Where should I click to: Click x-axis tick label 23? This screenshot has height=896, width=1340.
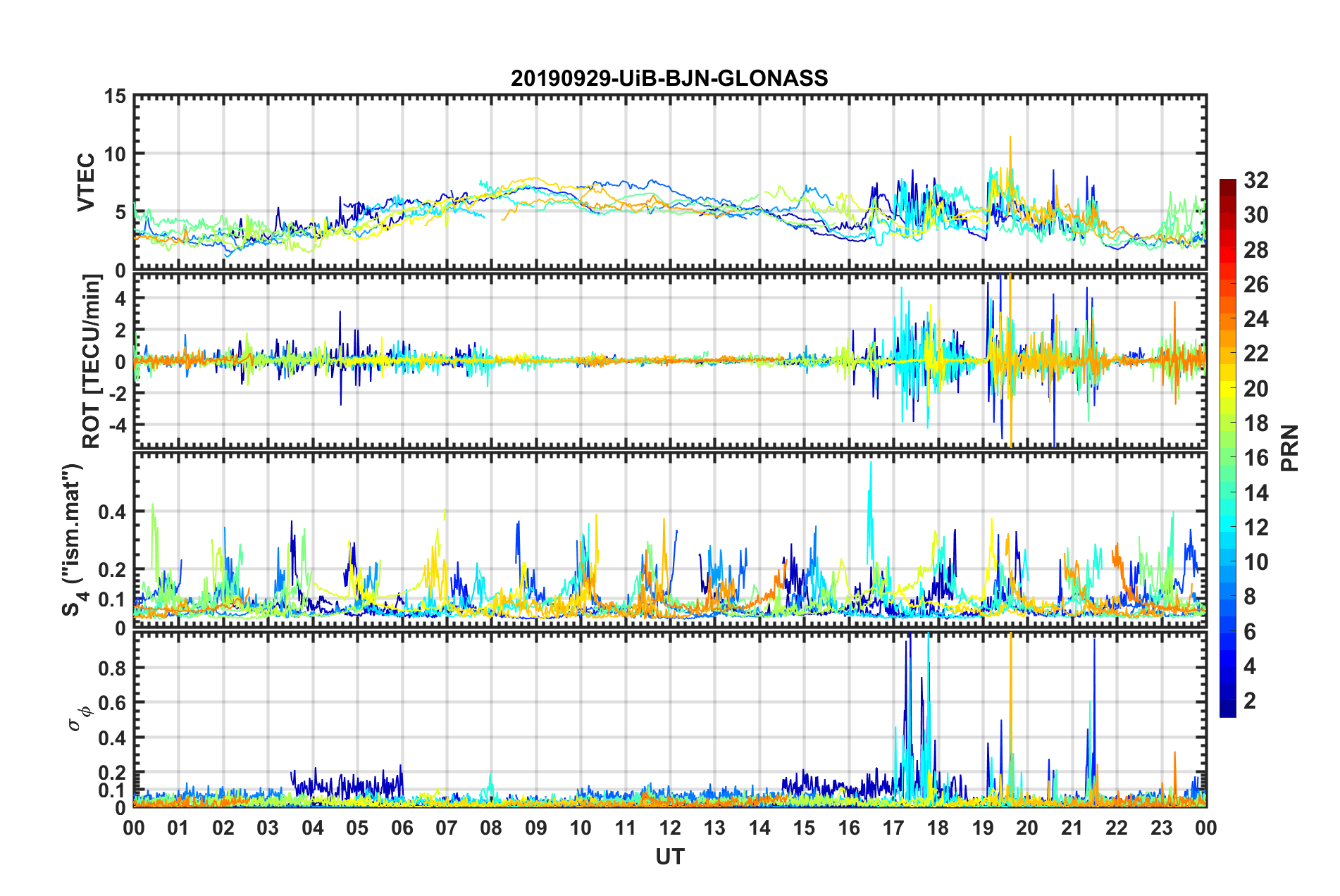pyautogui.click(x=1162, y=828)
